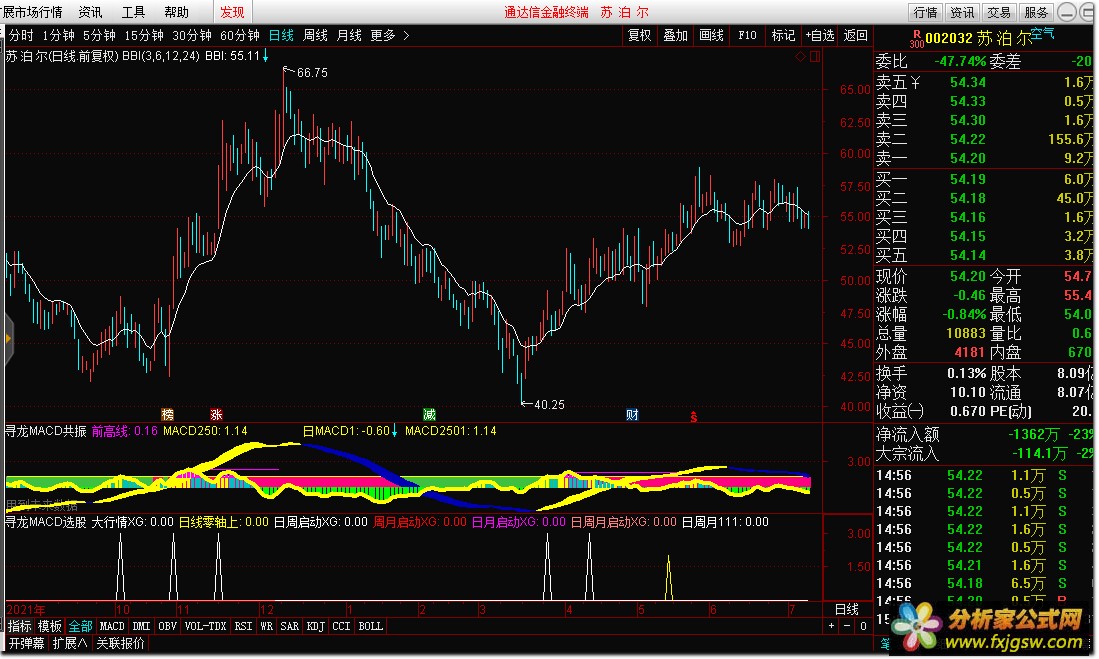The image size is (1099, 659).
Task: Switch to the 15分钟 chart
Action: (144, 35)
